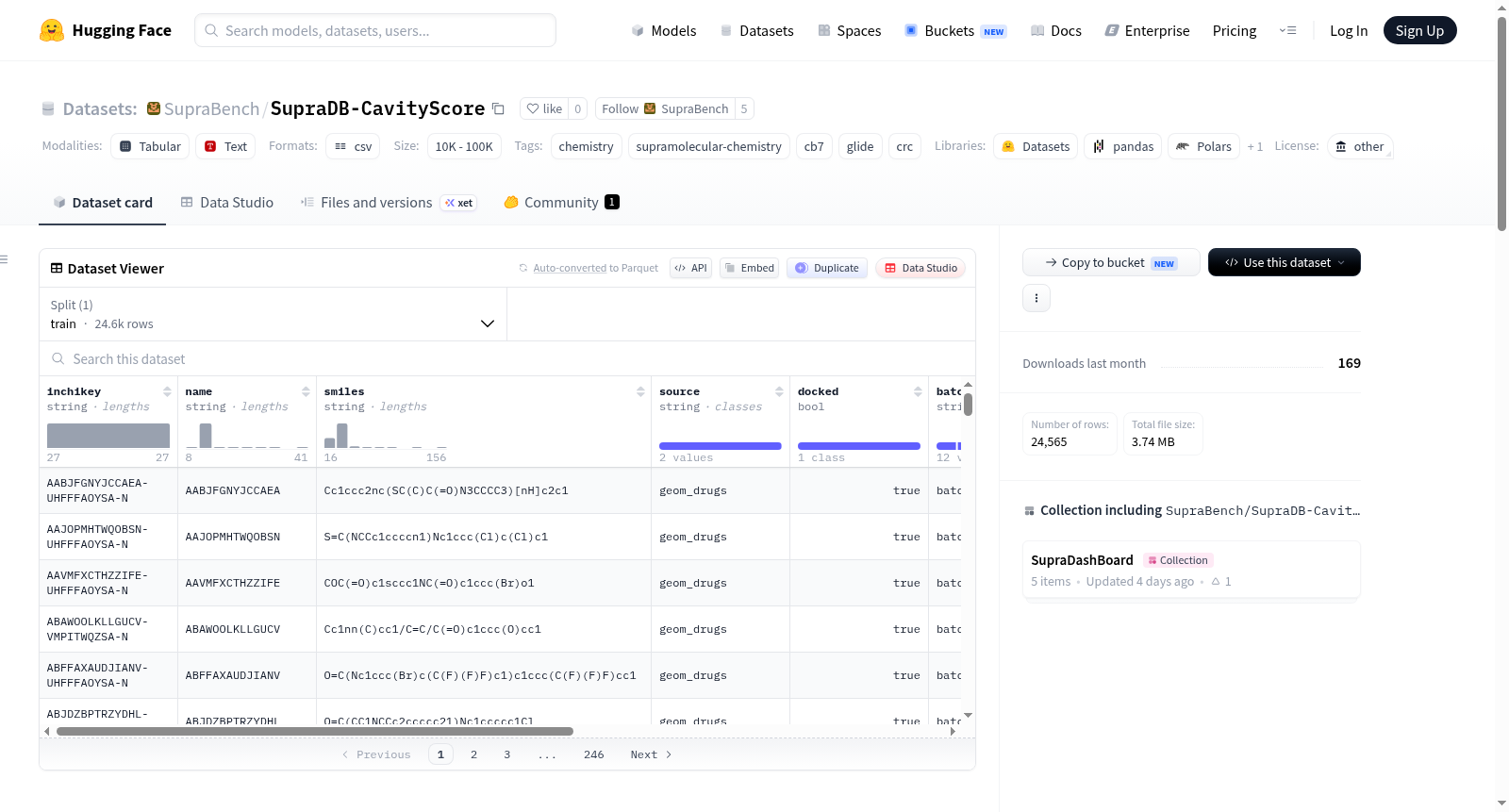Open Docs in the top navigation
Screen dimensions: 1509x812
(x=1056, y=30)
